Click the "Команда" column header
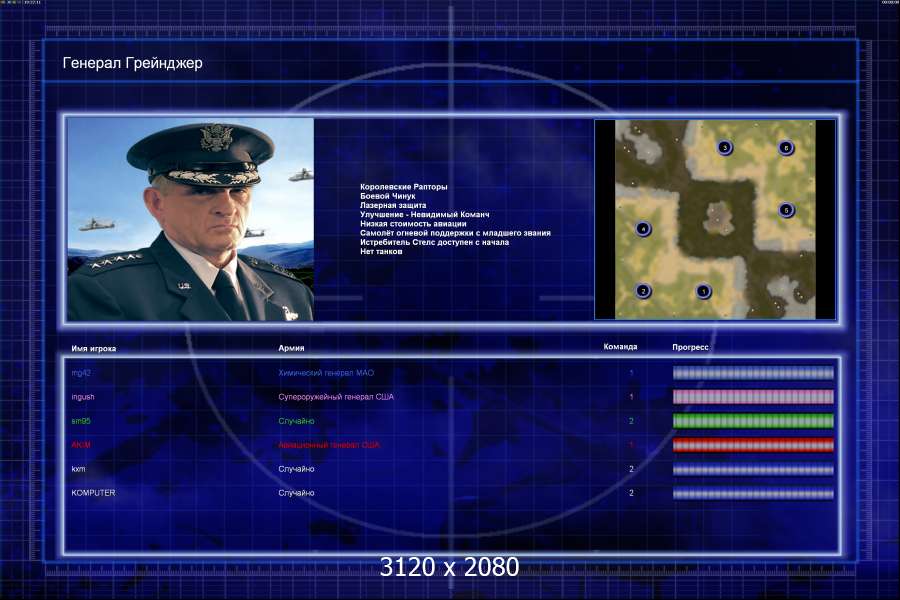Image resolution: width=900 pixels, height=600 pixels. pyautogui.click(x=620, y=347)
